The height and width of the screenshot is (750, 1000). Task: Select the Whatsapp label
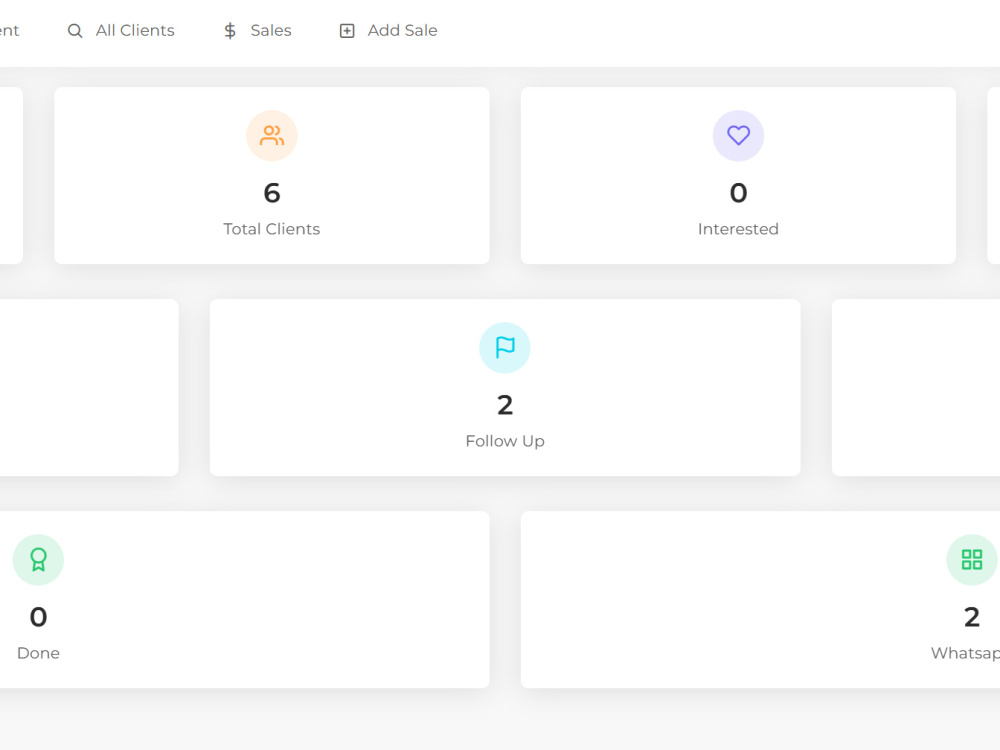(966, 653)
